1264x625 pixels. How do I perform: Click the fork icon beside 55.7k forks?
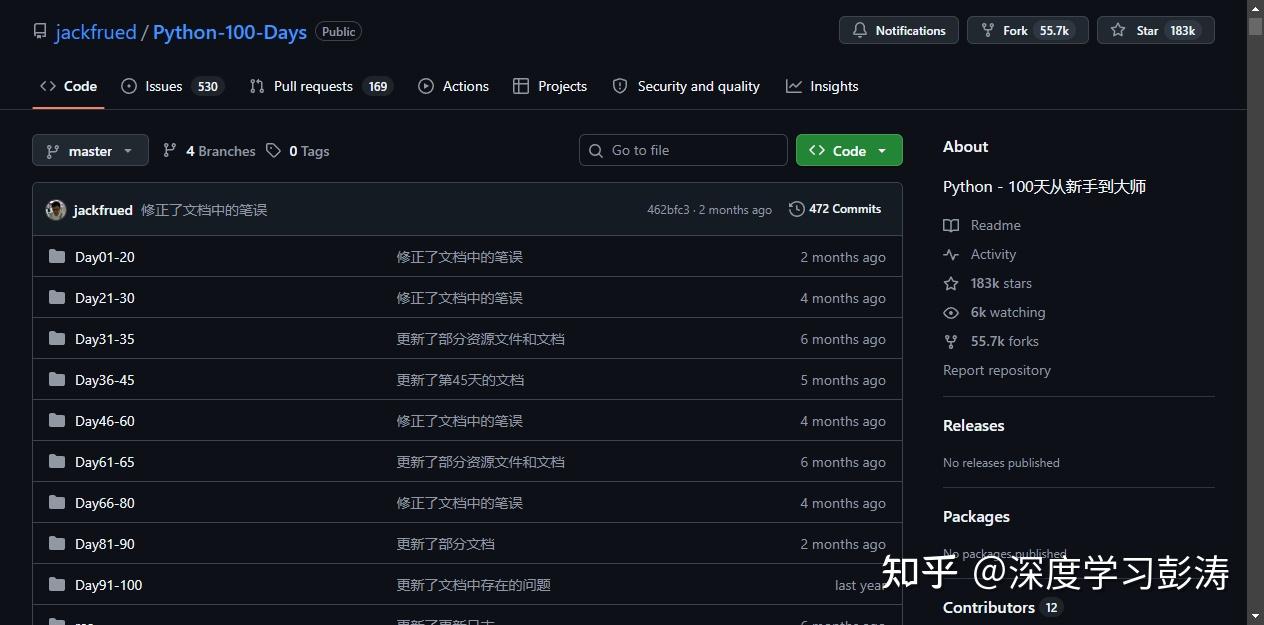click(951, 342)
